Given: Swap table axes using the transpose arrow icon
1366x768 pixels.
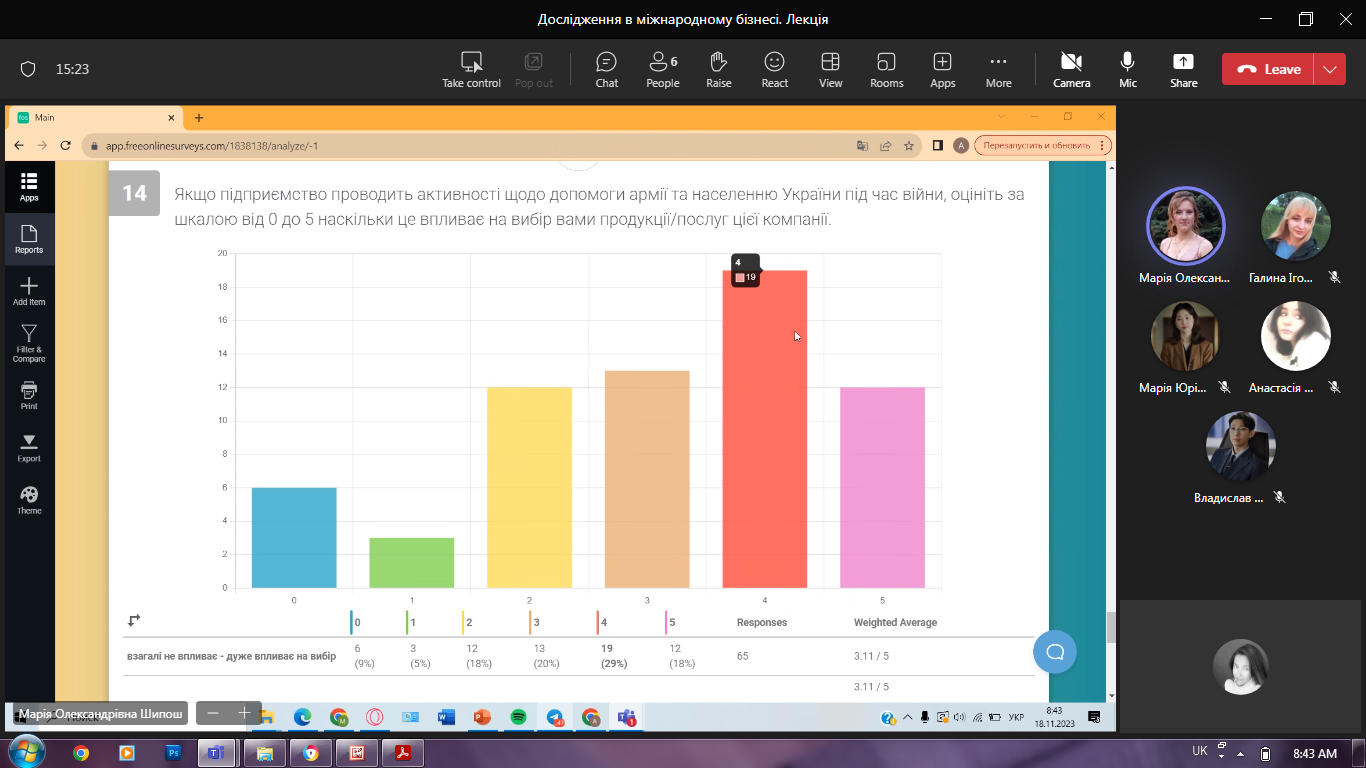Looking at the screenshot, I should [134, 621].
